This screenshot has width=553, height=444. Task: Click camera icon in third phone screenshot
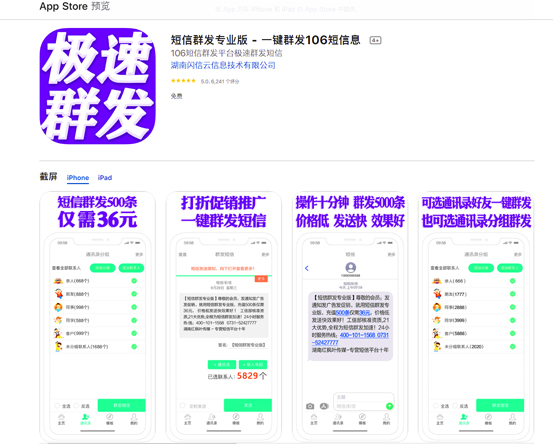point(310,406)
